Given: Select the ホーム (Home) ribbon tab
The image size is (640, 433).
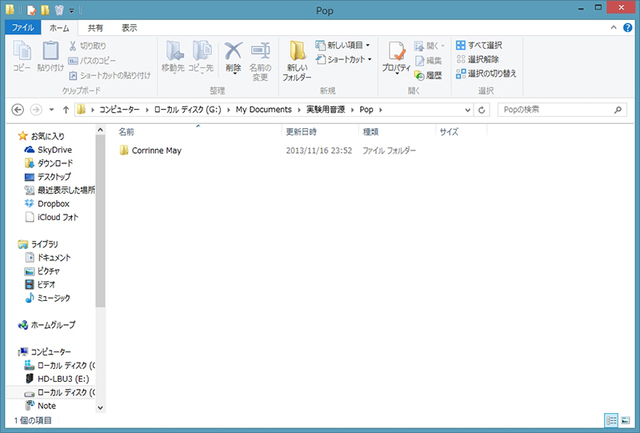Looking at the screenshot, I should tap(60, 28).
